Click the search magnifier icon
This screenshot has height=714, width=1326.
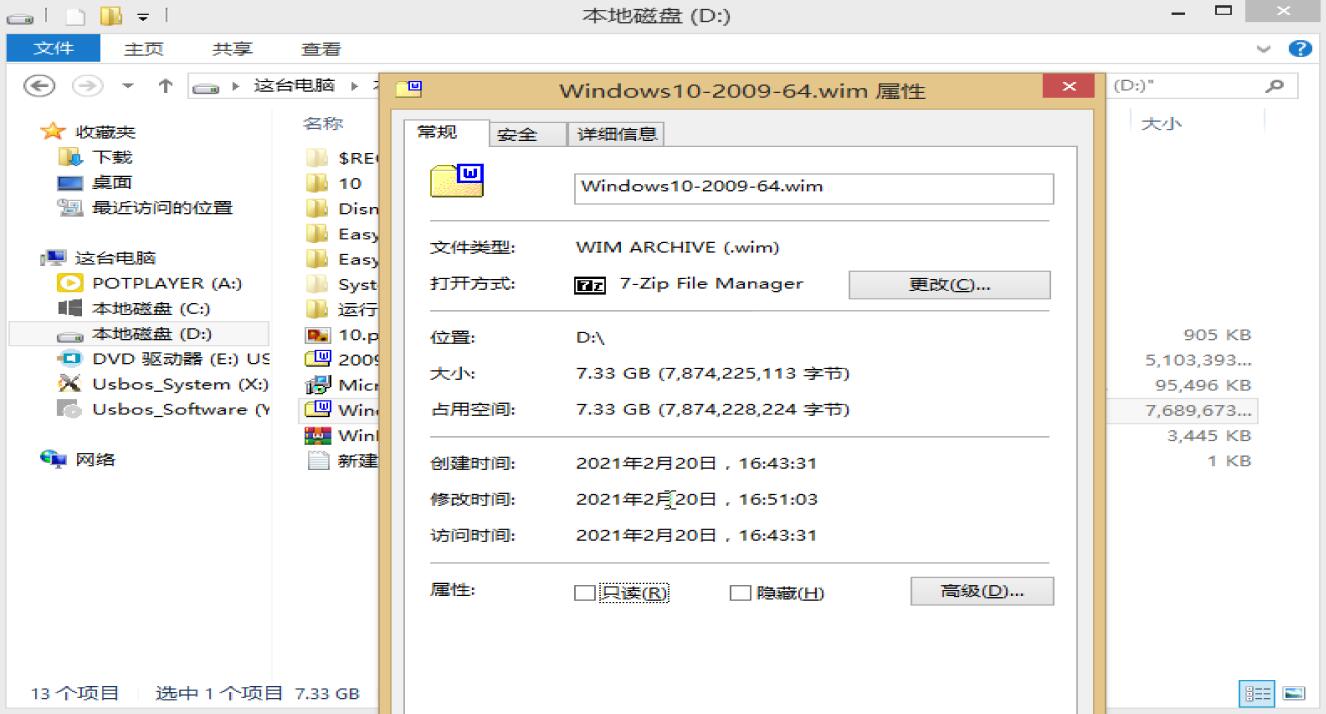(1275, 86)
